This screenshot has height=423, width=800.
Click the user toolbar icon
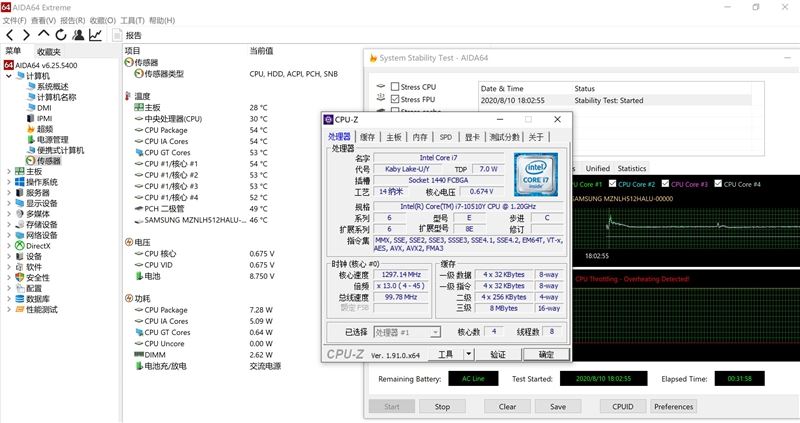[78, 35]
